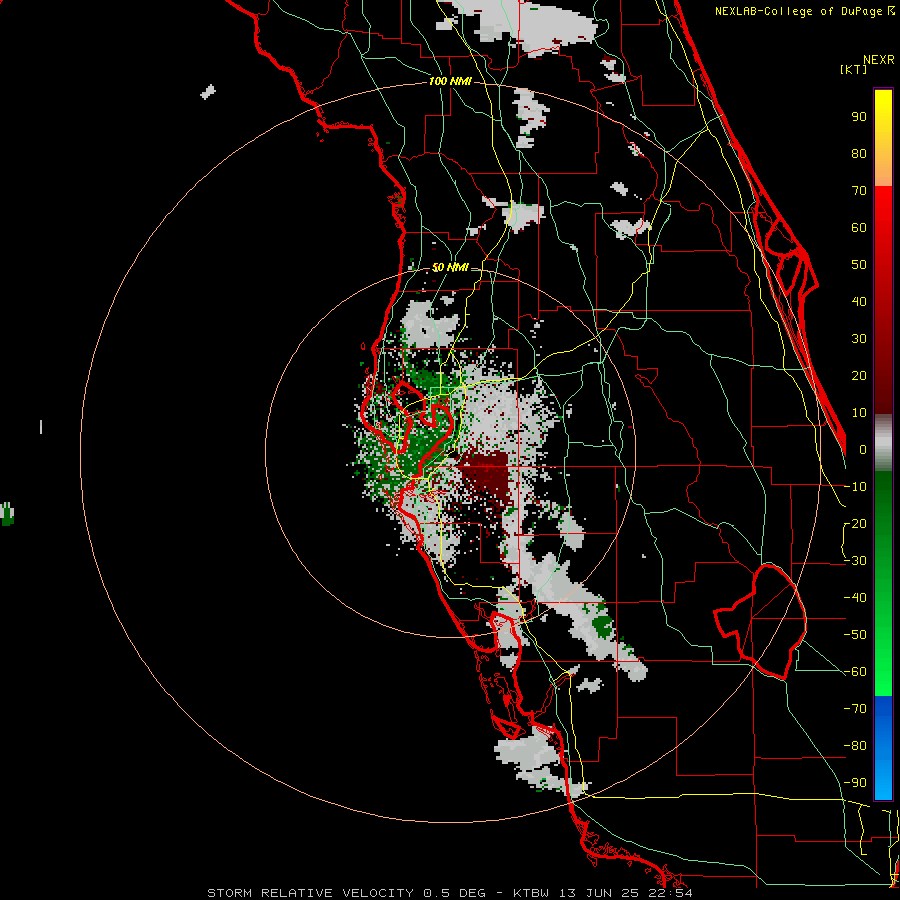Screen dimensions: 900x900
Task: Click the -40 value on velocity scale
Action: (x=855, y=598)
